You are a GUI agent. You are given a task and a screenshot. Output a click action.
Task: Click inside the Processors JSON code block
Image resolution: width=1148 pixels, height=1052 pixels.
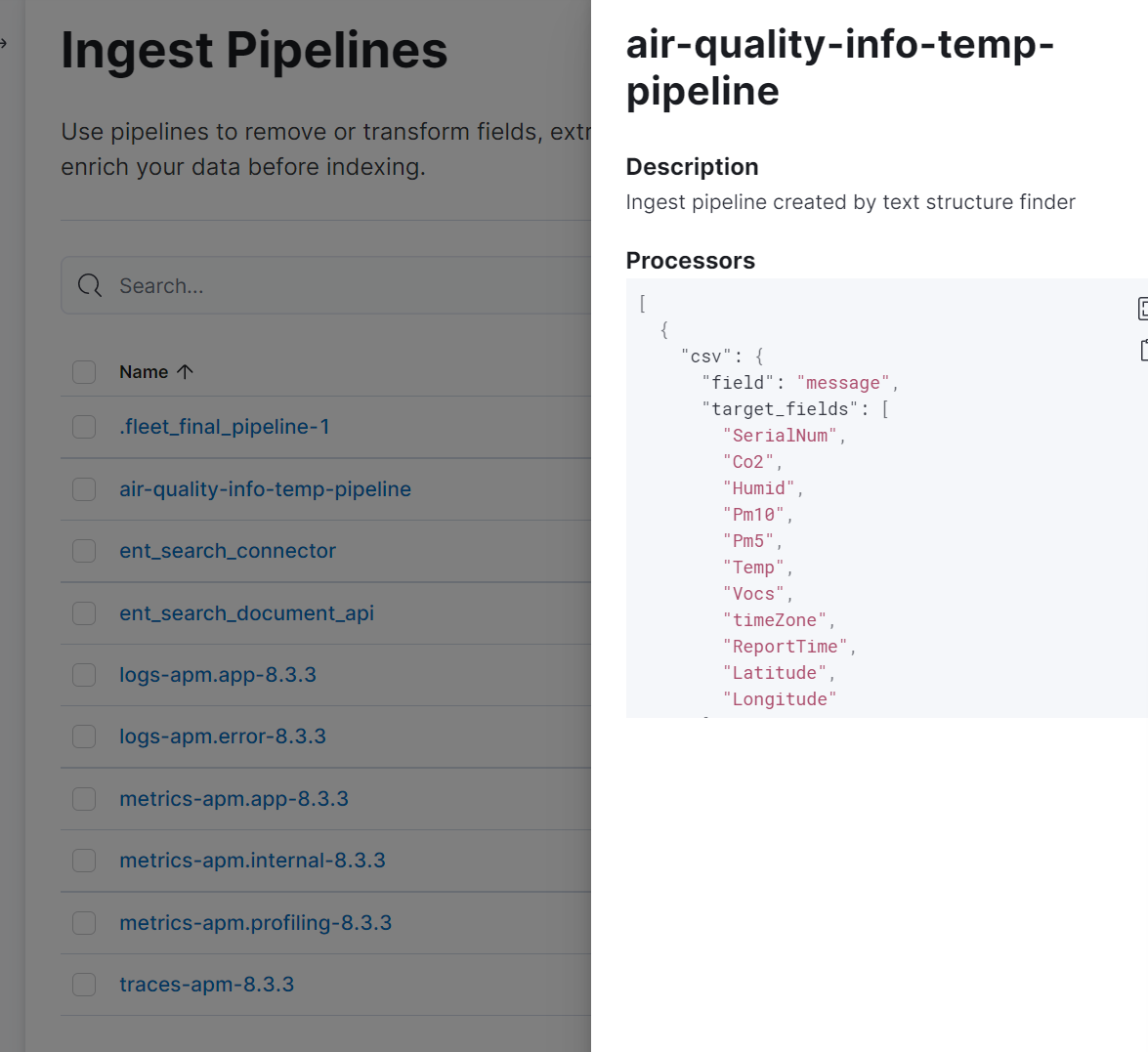(878, 498)
